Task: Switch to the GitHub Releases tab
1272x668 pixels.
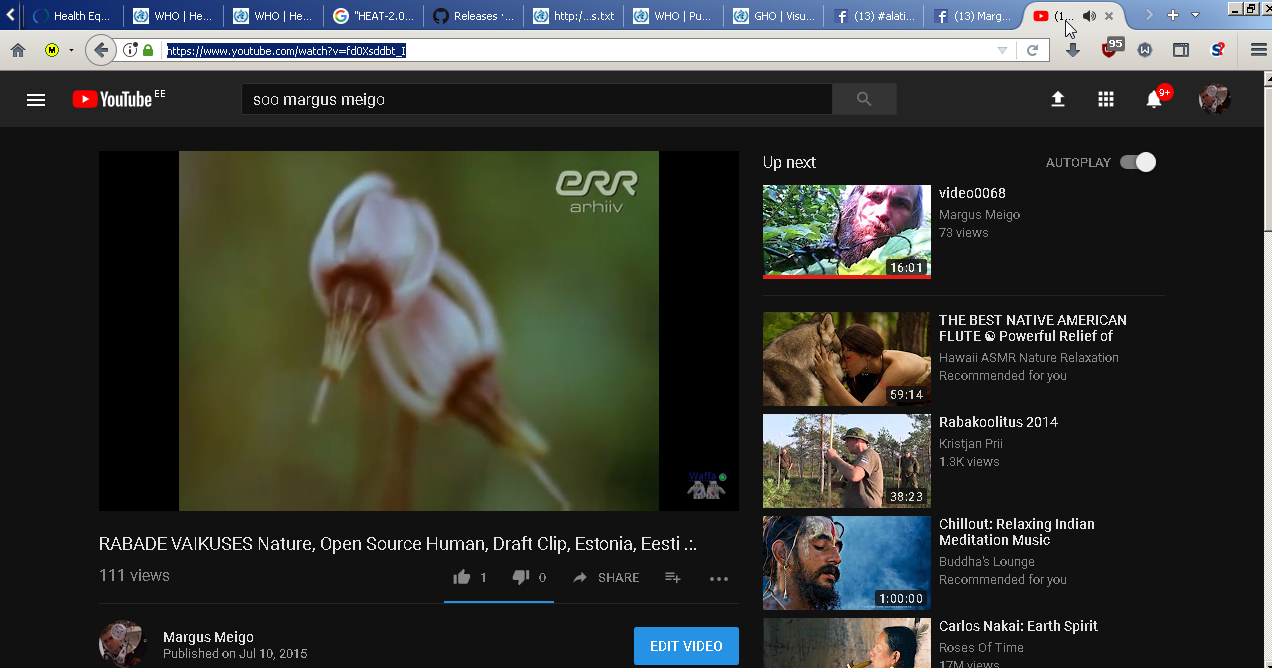Action: [474, 16]
